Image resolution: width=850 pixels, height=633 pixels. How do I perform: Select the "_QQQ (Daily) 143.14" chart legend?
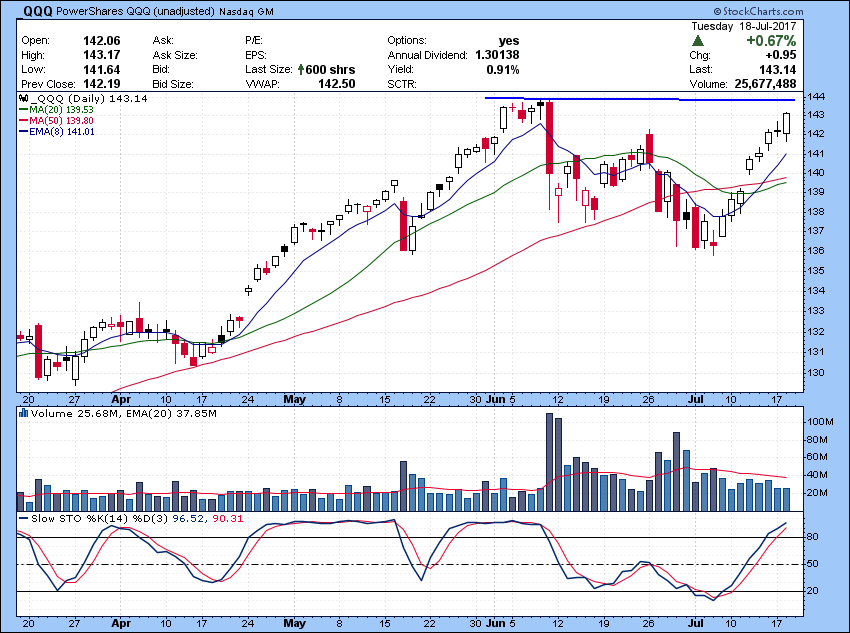[88, 99]
